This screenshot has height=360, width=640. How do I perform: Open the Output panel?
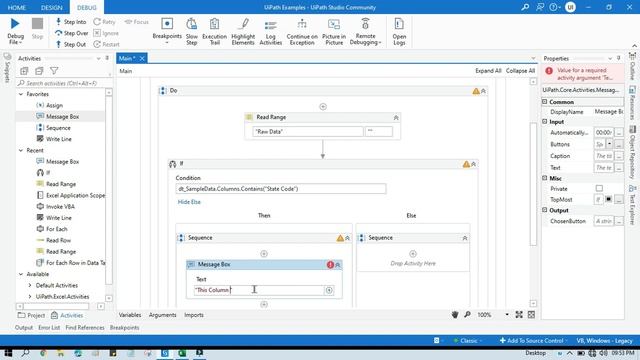tap(24, 328)
